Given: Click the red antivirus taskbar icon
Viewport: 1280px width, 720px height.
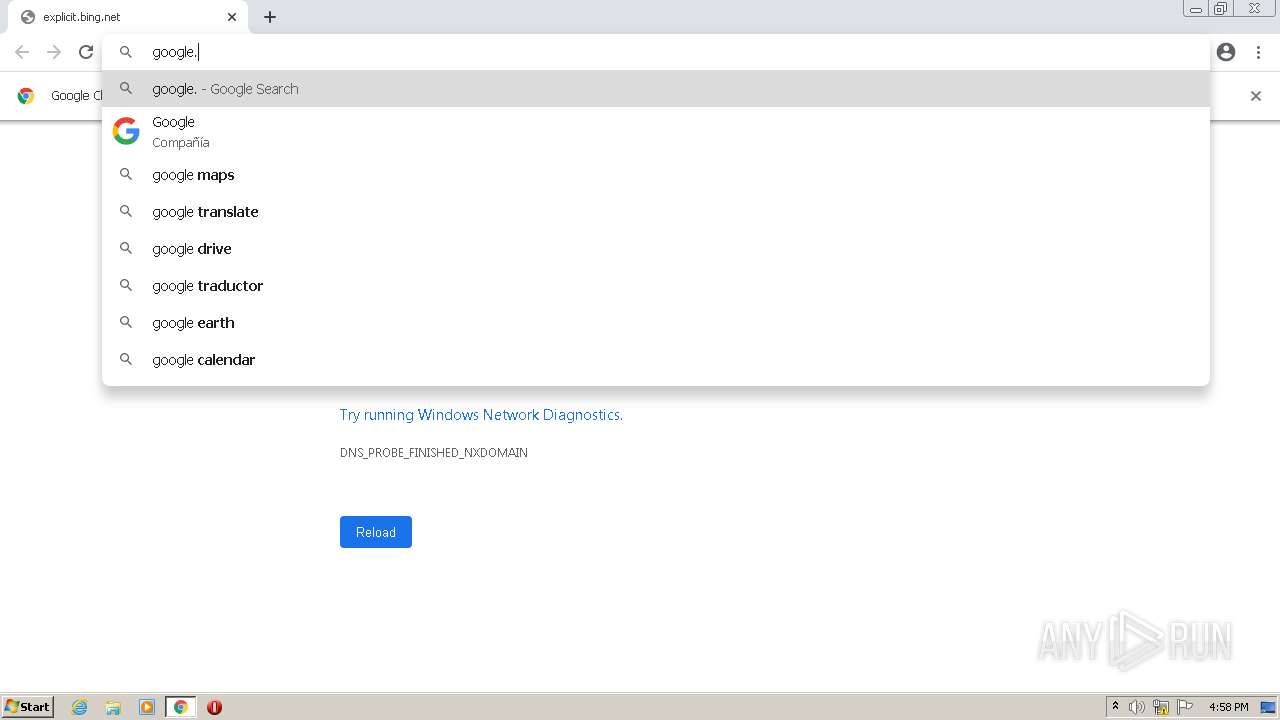Looking at the screenshot, I should [x=214, y=707].
